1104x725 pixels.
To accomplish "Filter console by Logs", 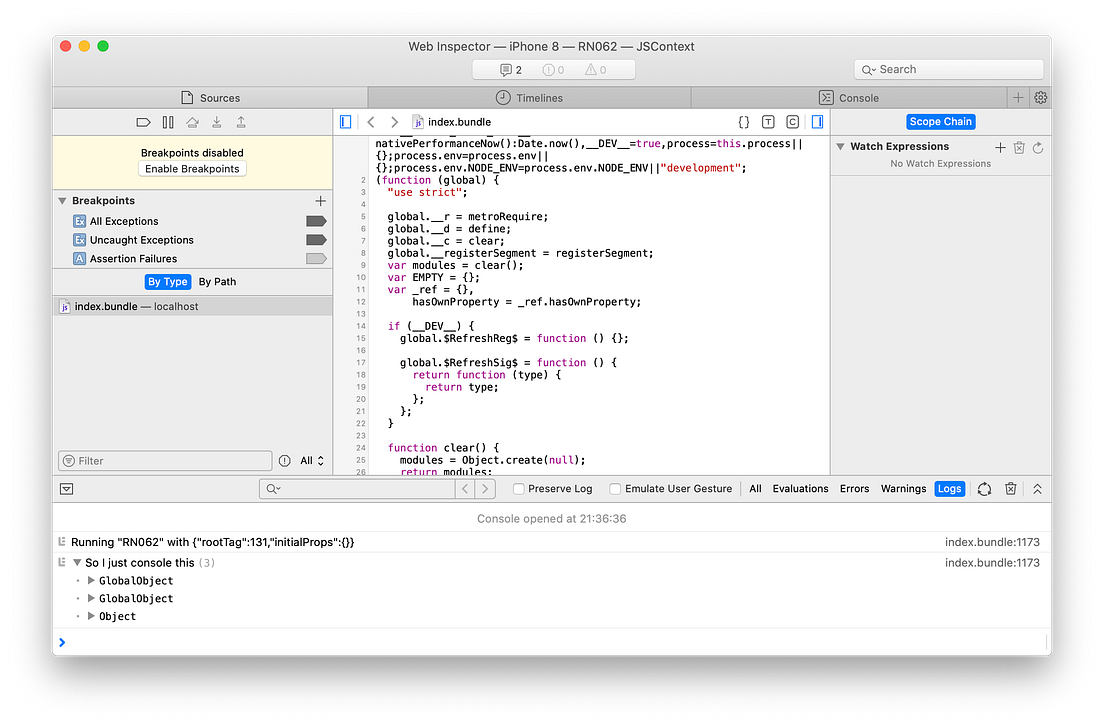I will pos(949,488).
